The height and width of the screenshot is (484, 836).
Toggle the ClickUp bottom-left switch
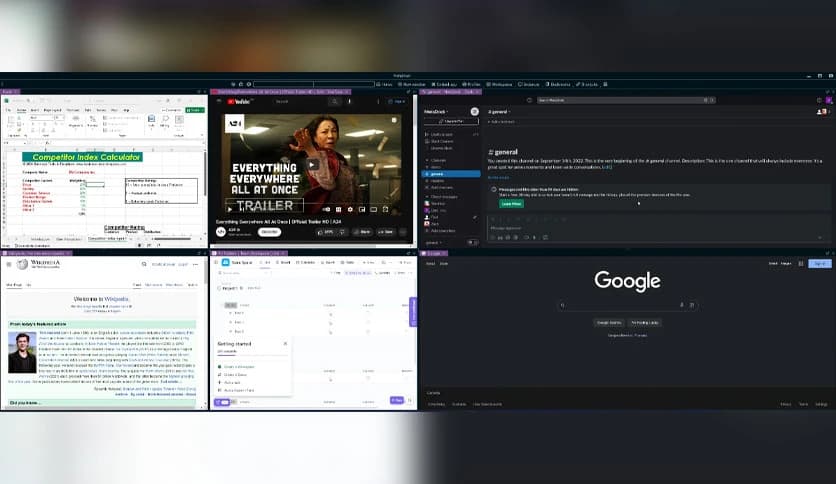[222, 401]
